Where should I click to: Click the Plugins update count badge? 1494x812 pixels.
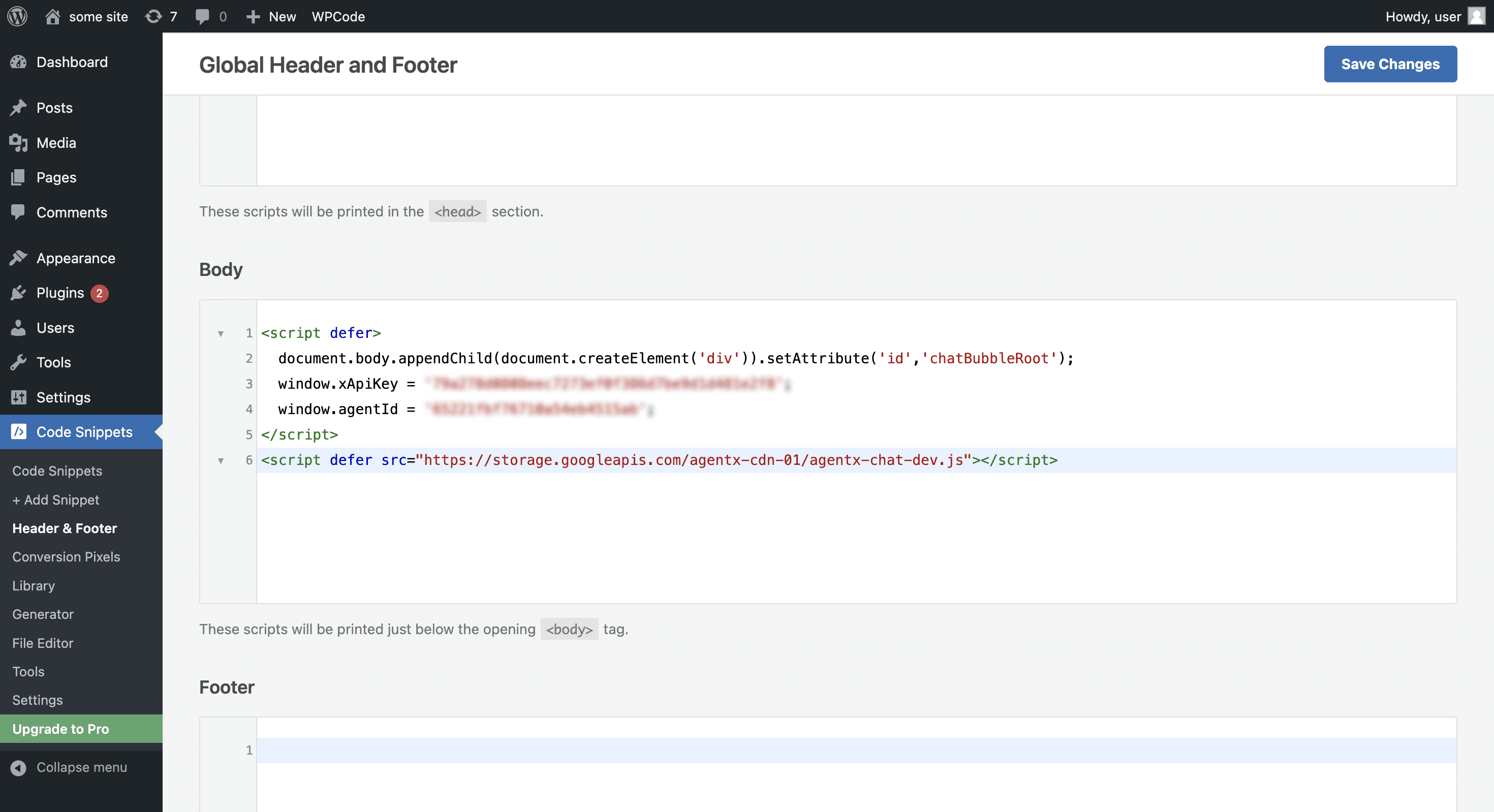(x=99, y=294)
